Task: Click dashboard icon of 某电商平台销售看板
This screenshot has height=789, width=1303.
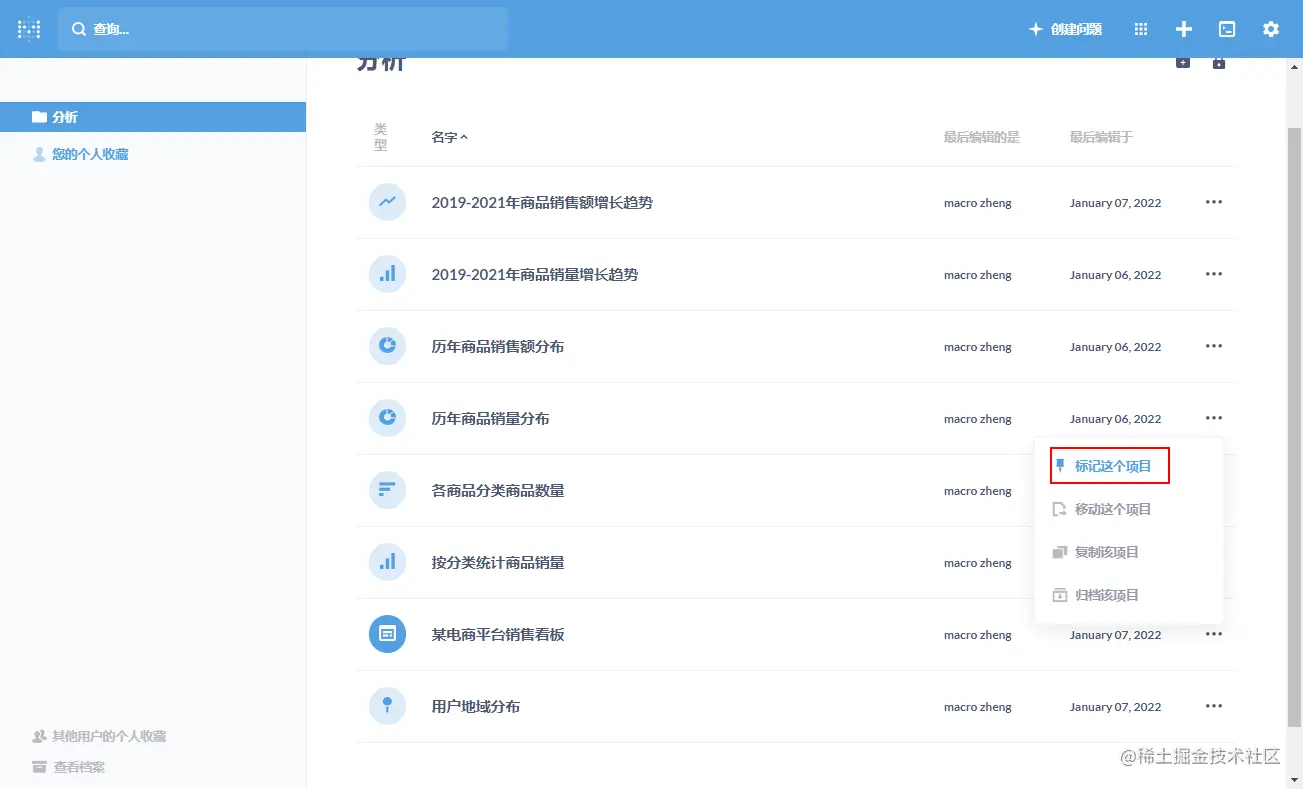Action: pyautogui.click(x=387, y=634)
